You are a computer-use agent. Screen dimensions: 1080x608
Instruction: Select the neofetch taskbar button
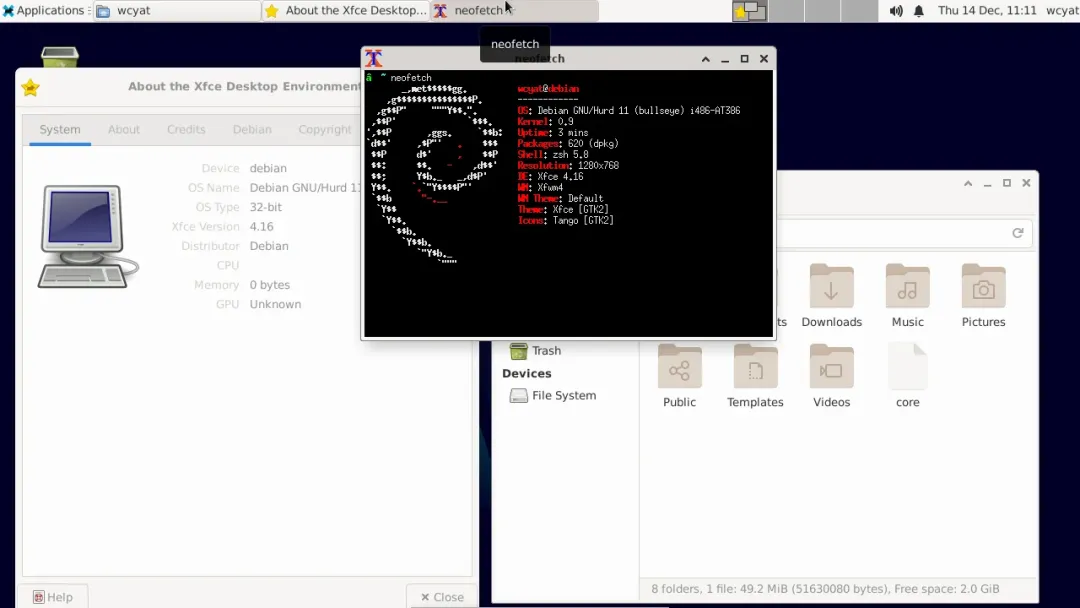coord(515,10)
